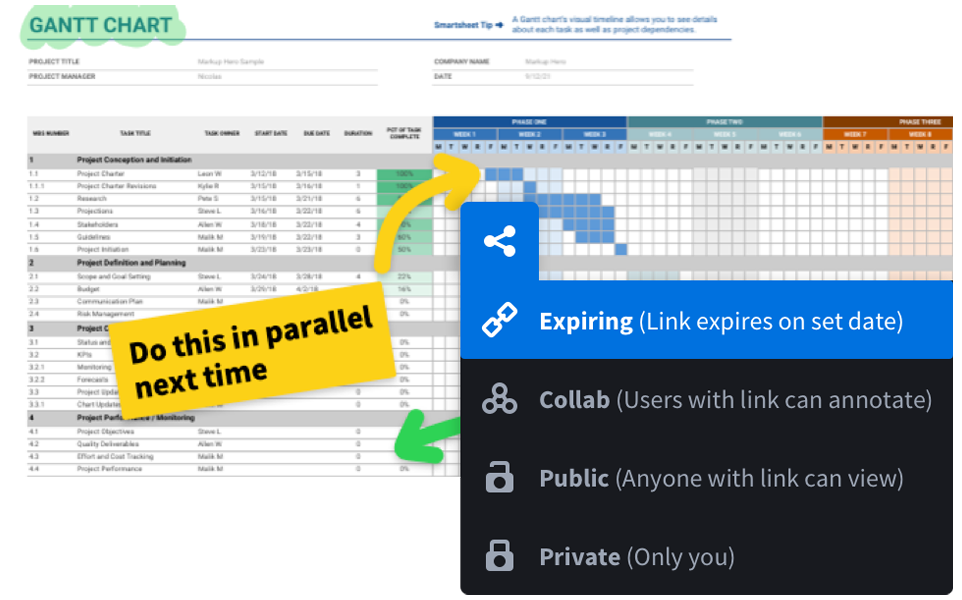Viewport: 962px width, 600px height.
Task: Click the DUE DATE column header
Action: coord(317,133)
